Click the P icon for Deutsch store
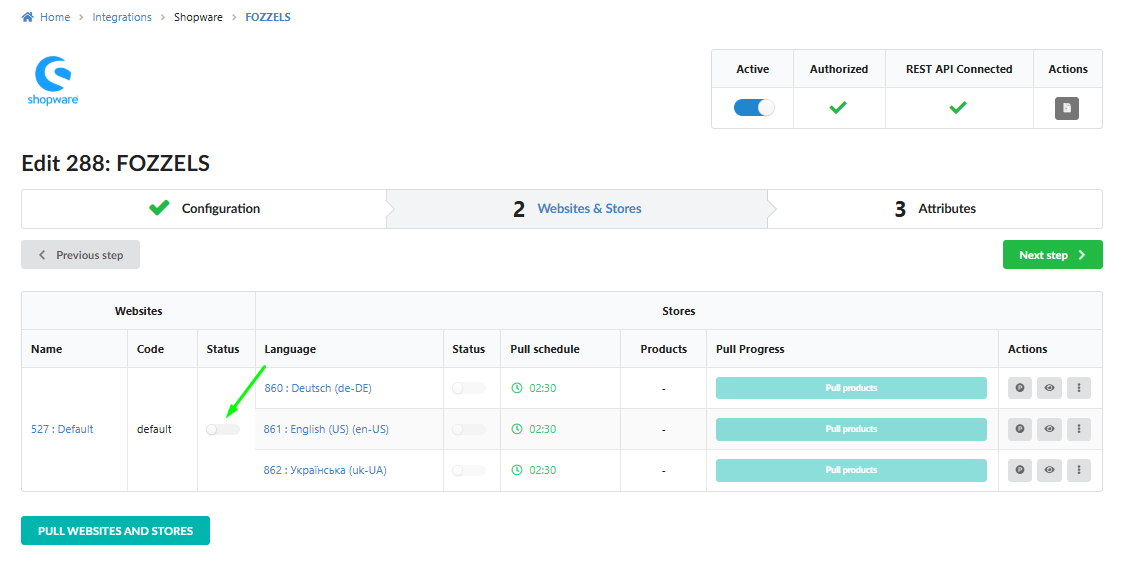The image size is (1145, 578). click(1019, 388)
